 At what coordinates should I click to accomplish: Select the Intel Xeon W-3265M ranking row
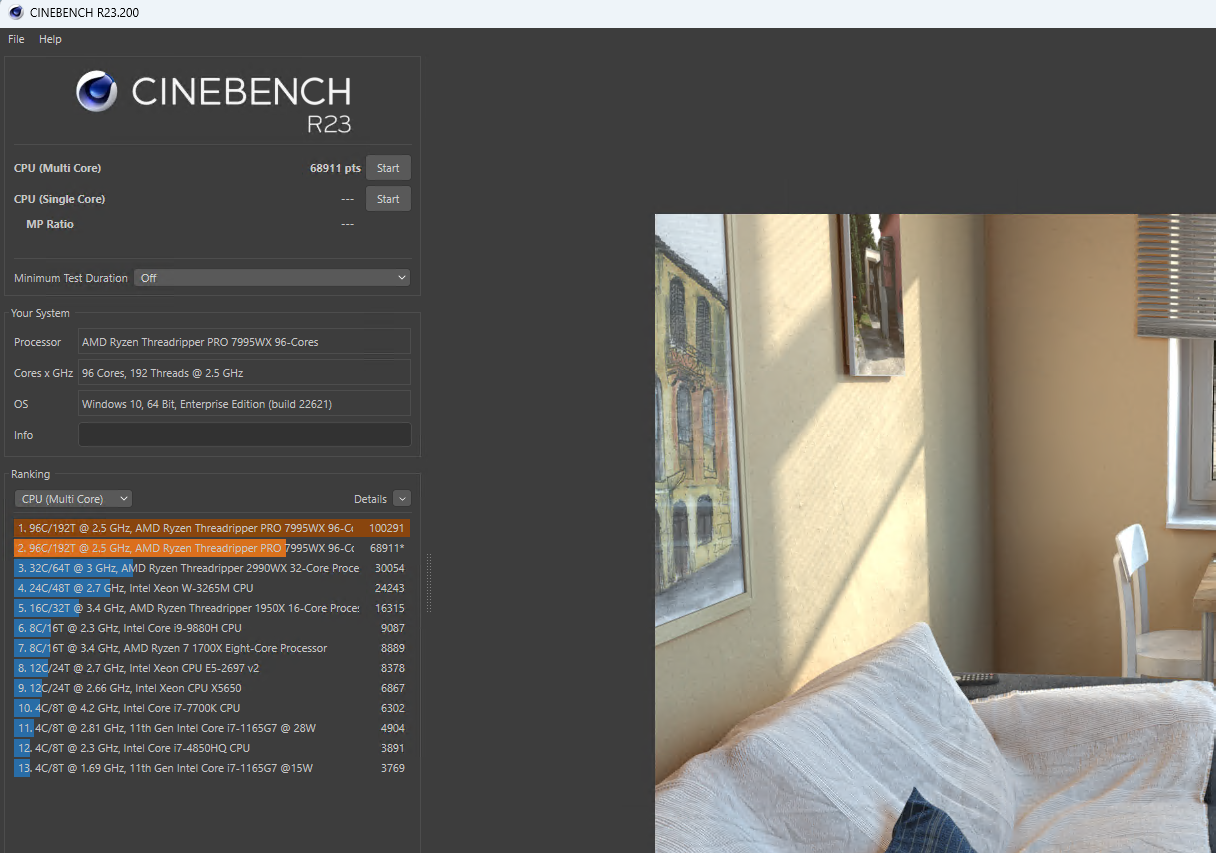[212, 588]
